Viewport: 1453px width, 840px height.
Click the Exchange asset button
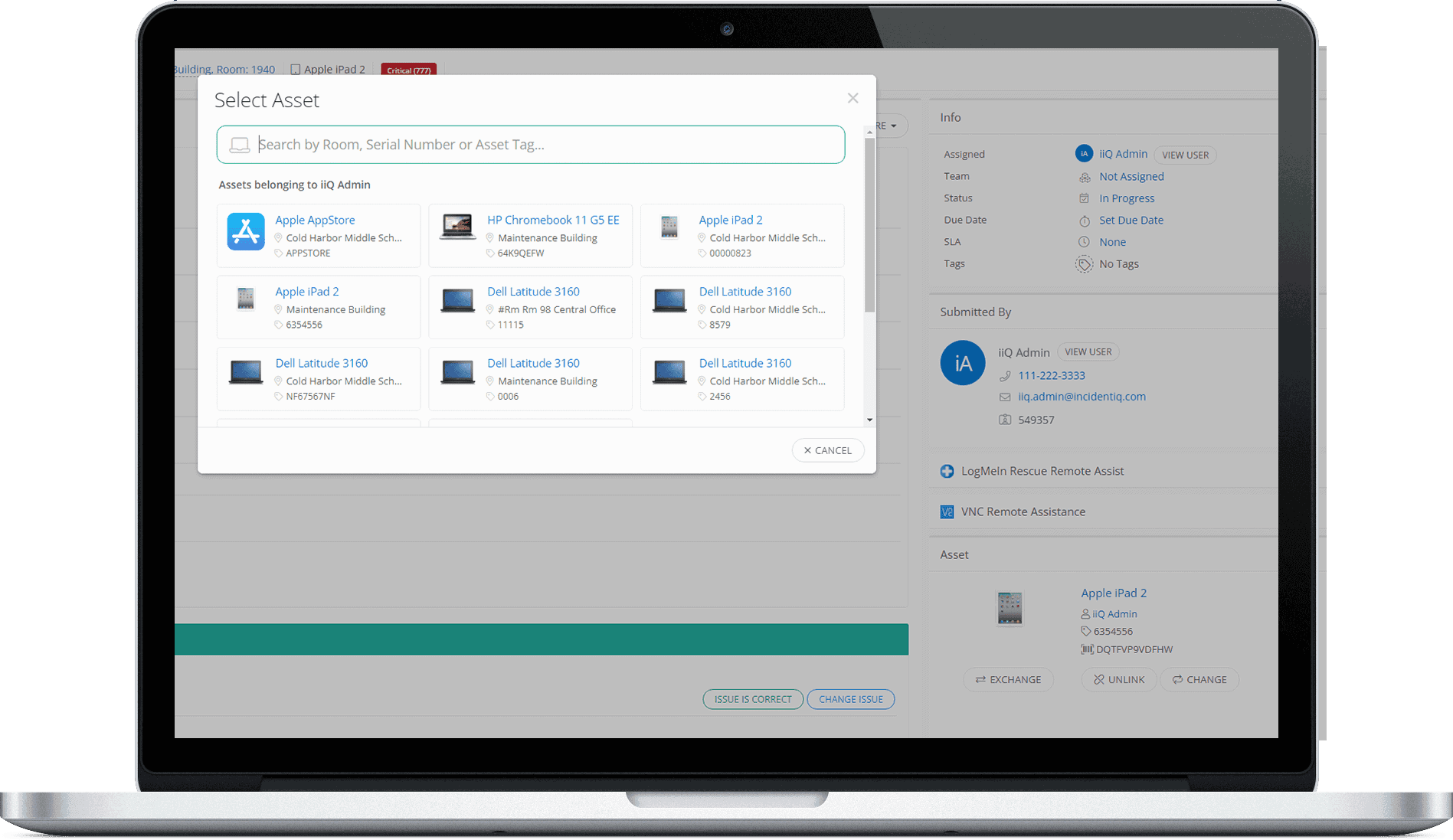click(x=1008, y=679)
